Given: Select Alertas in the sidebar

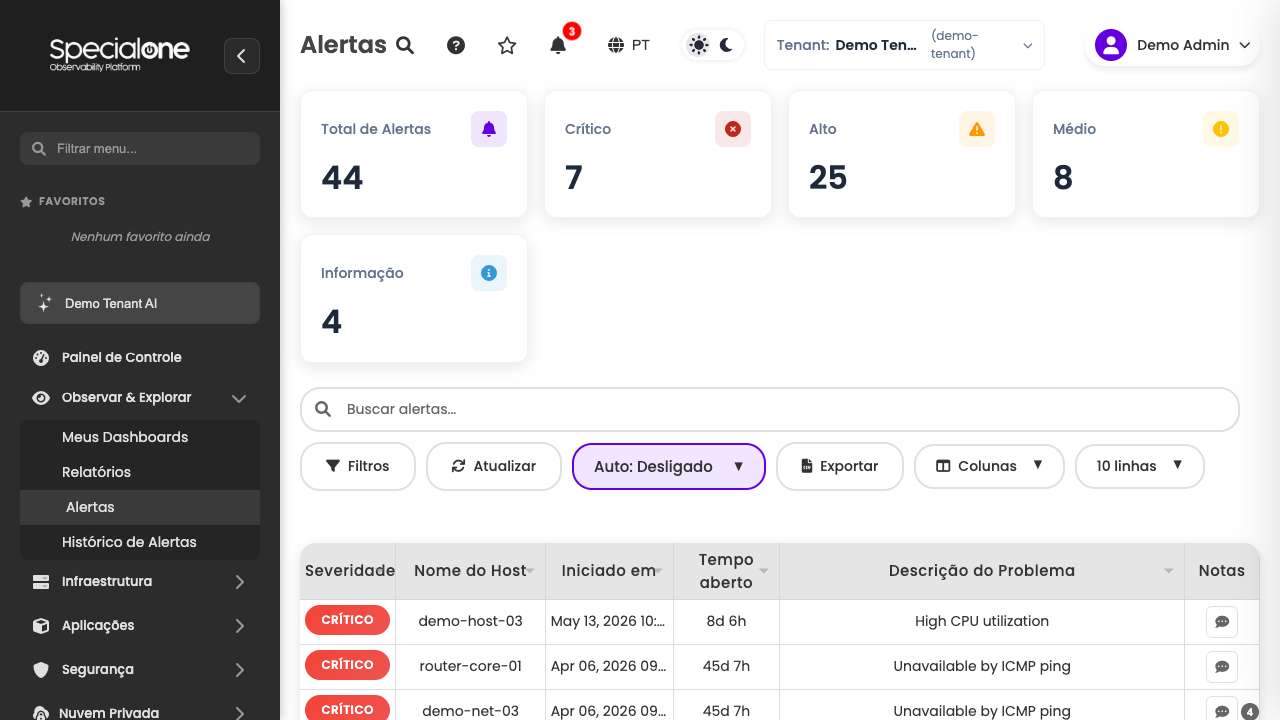Looking at the screenshot, I should pyautogui.click(x=140, y=507).
